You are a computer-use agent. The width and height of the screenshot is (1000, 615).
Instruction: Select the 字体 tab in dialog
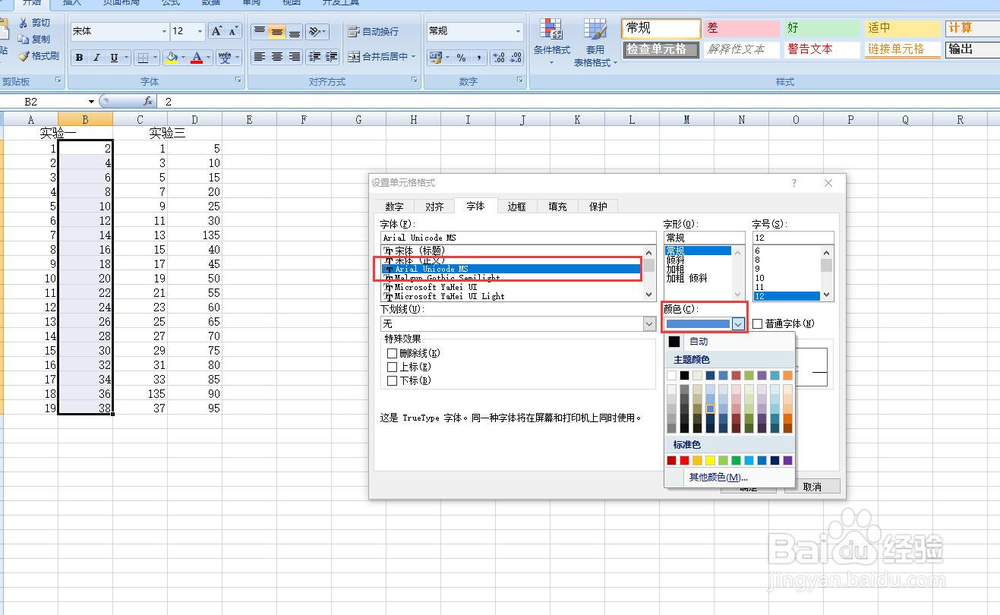click(x=475, y=205)
